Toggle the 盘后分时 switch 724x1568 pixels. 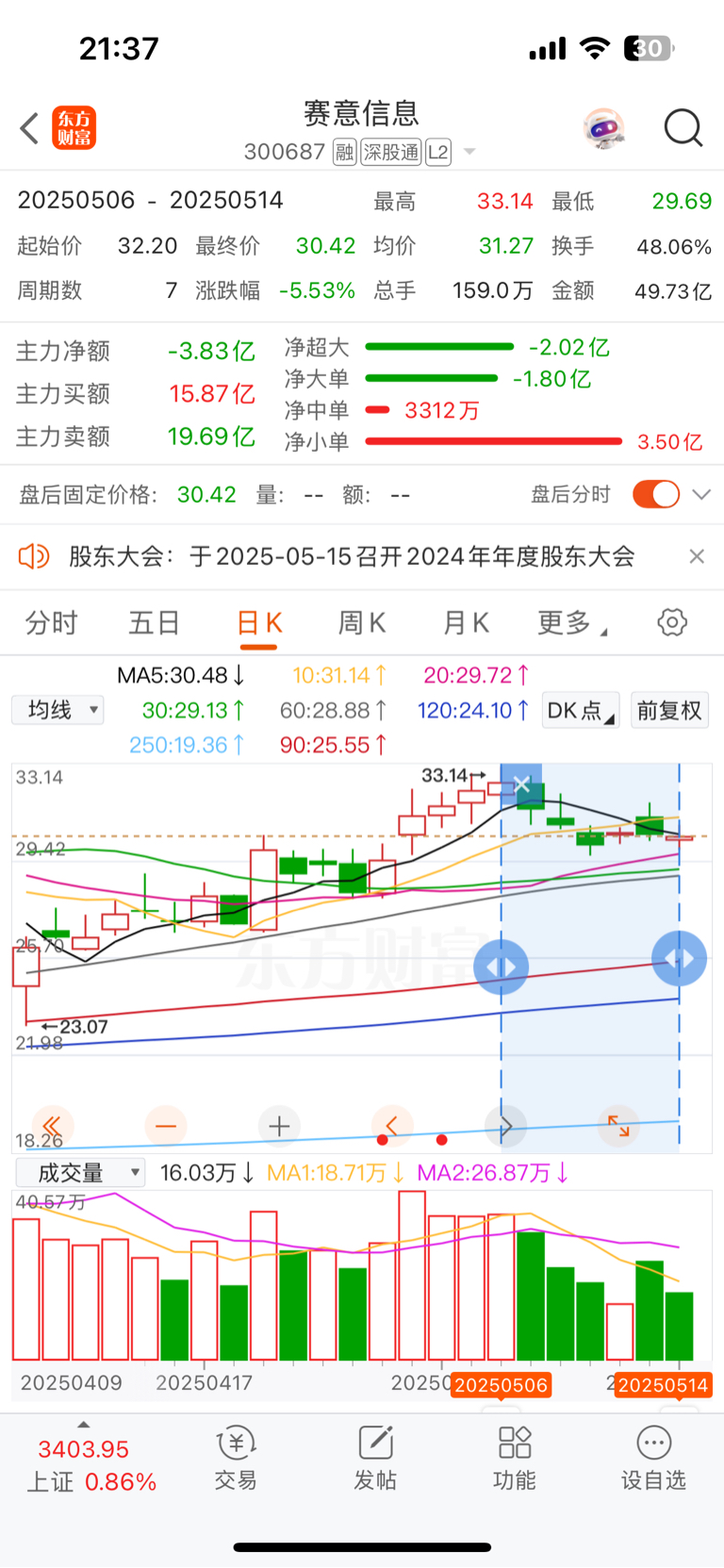click(656, 494)
